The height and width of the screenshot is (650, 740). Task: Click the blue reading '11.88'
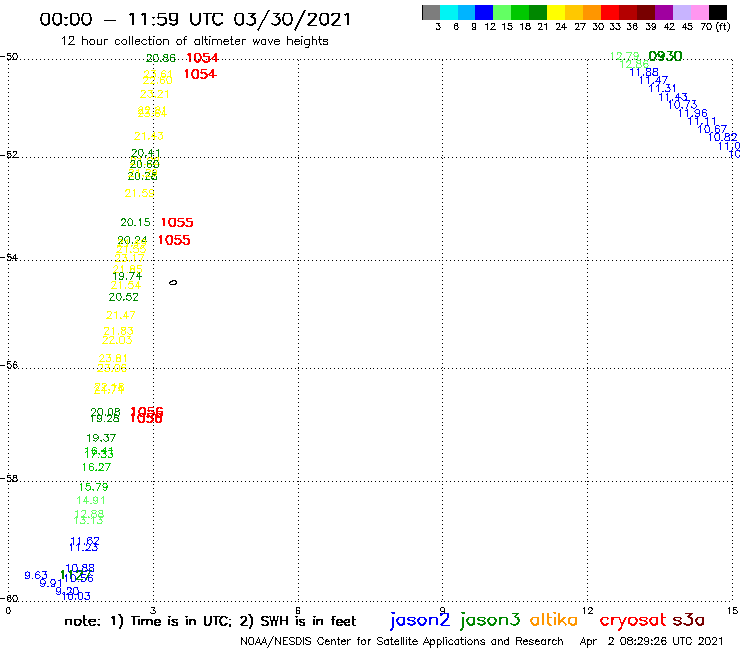[644, 72]
